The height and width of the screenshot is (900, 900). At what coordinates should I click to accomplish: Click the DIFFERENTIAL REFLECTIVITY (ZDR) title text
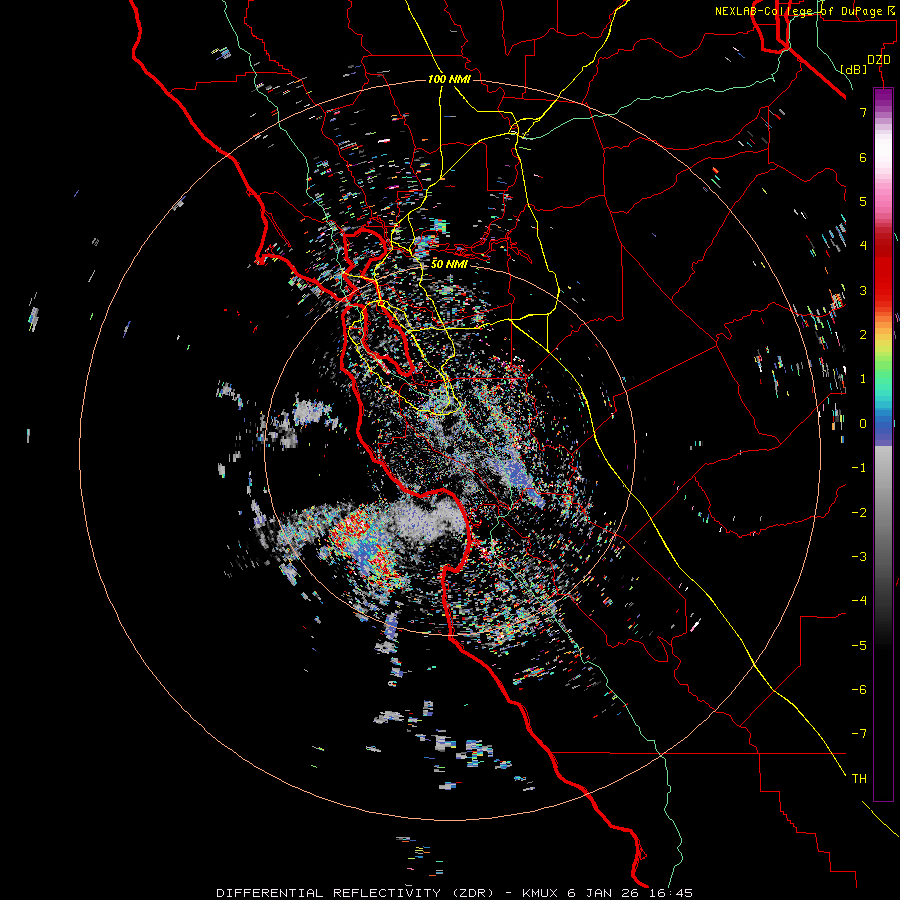click(355, 893)
